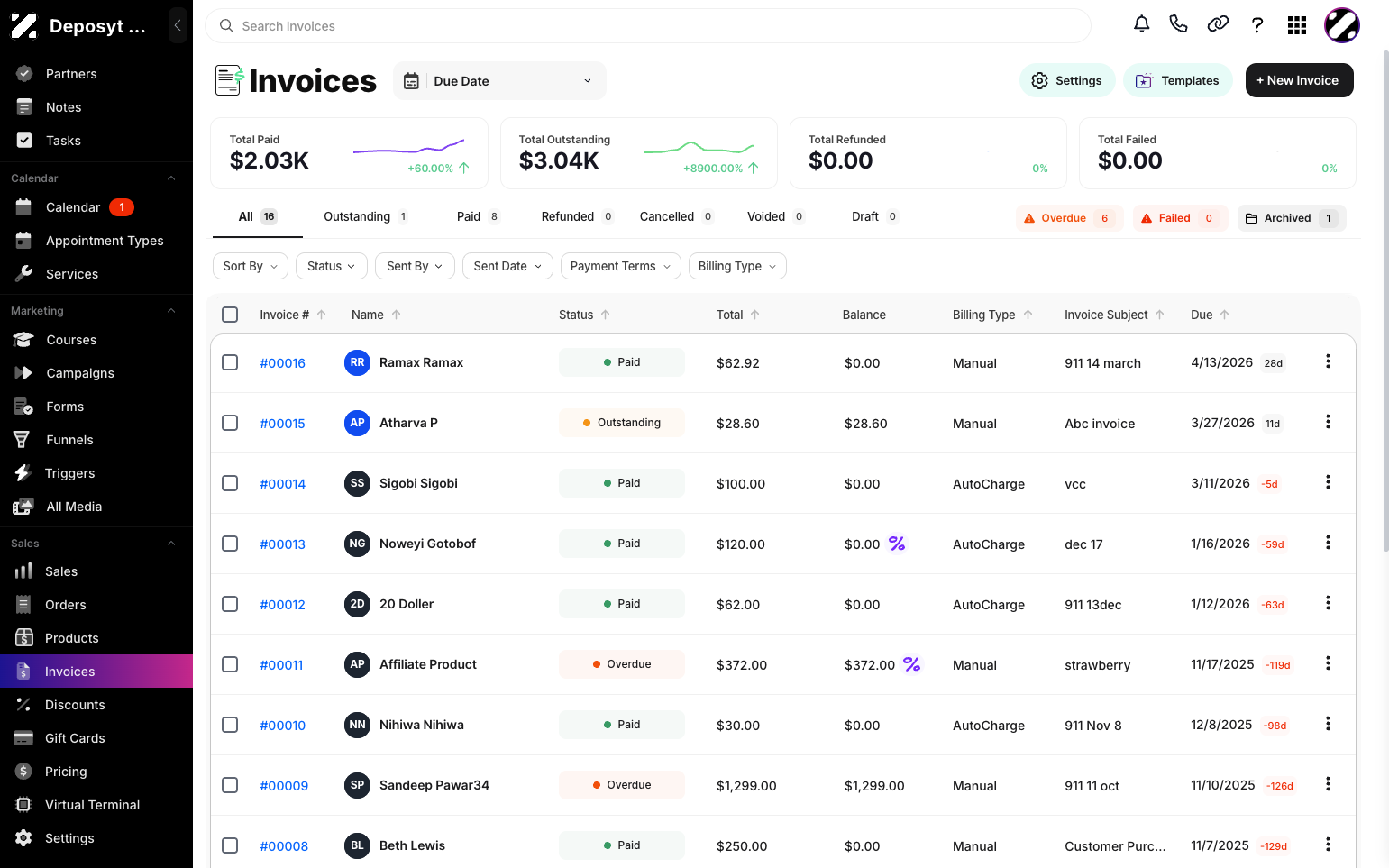
Task: Open the Sent Date filter dropdown
Action: pos(507,266)
